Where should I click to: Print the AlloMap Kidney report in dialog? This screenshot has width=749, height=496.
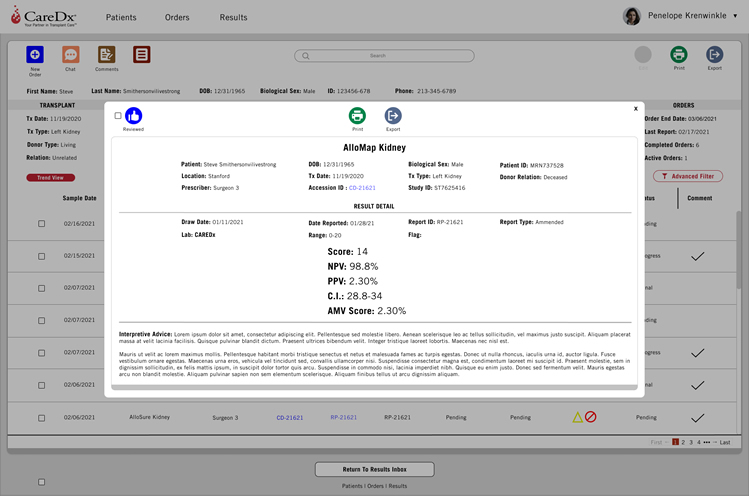[357, 116]
